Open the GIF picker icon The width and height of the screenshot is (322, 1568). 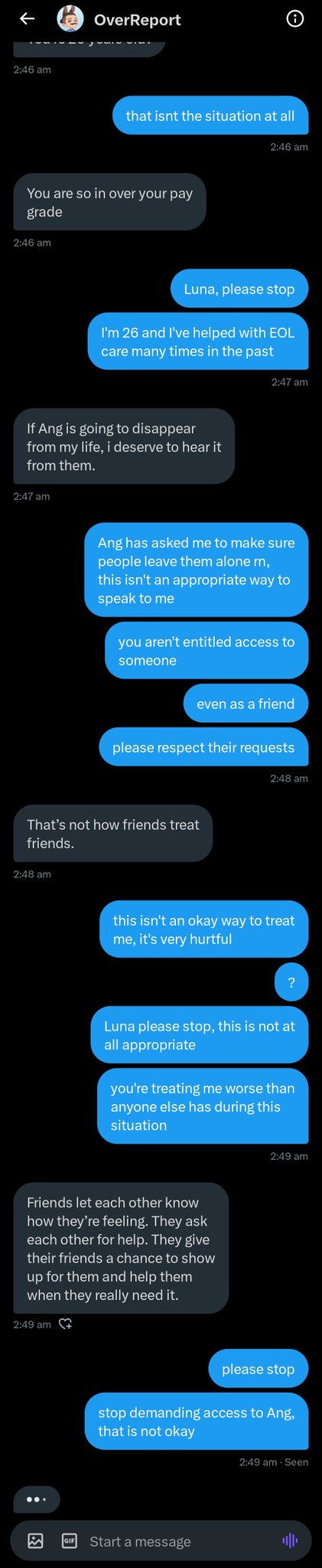click(70, 1540)
